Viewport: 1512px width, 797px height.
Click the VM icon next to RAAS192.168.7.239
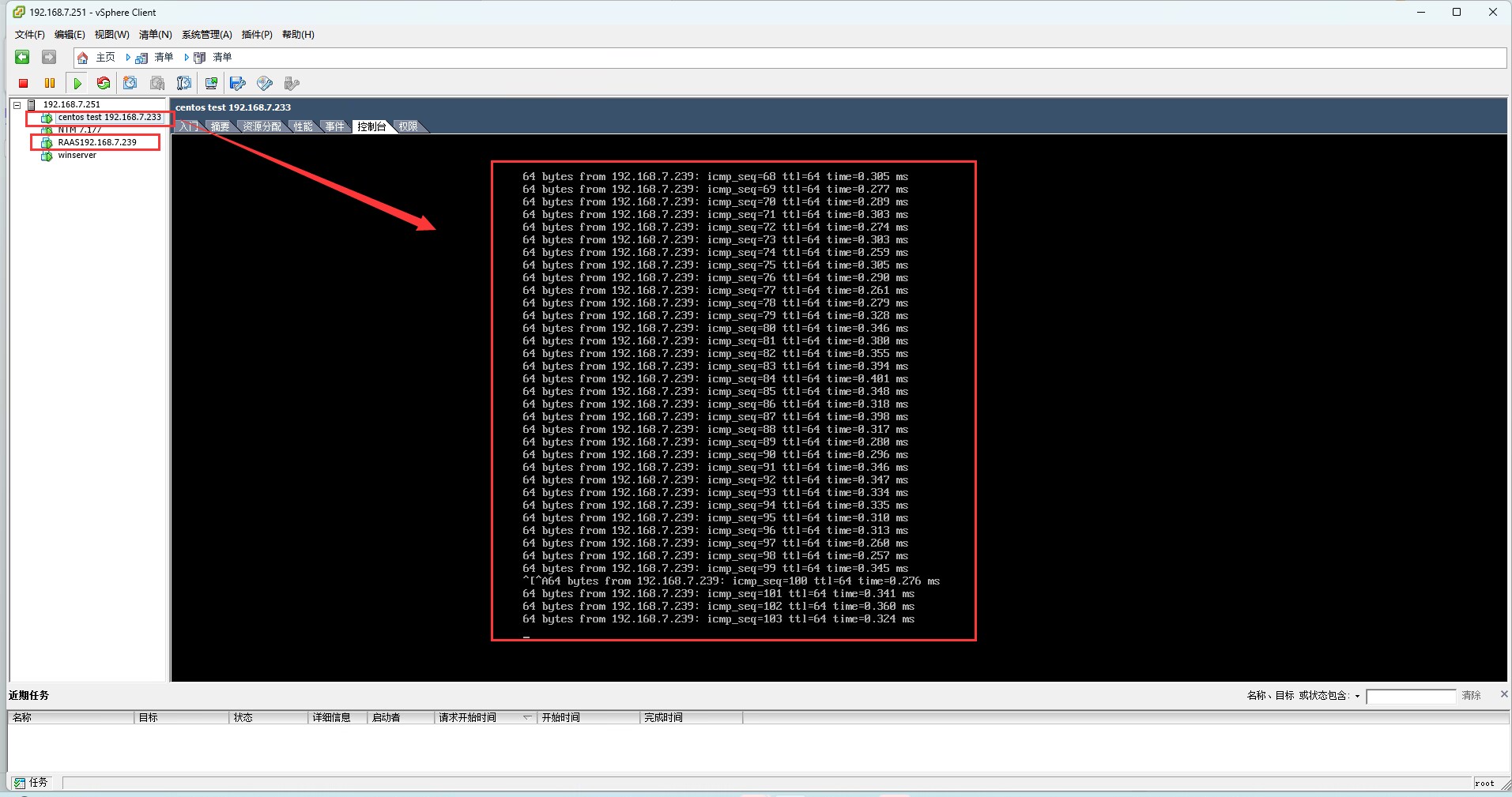click(x=47, y=143)
